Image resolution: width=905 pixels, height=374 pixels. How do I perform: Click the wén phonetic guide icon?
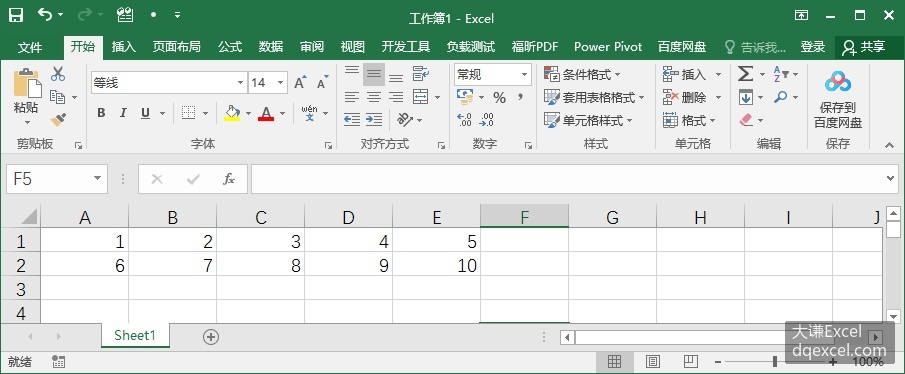[309, 113]
